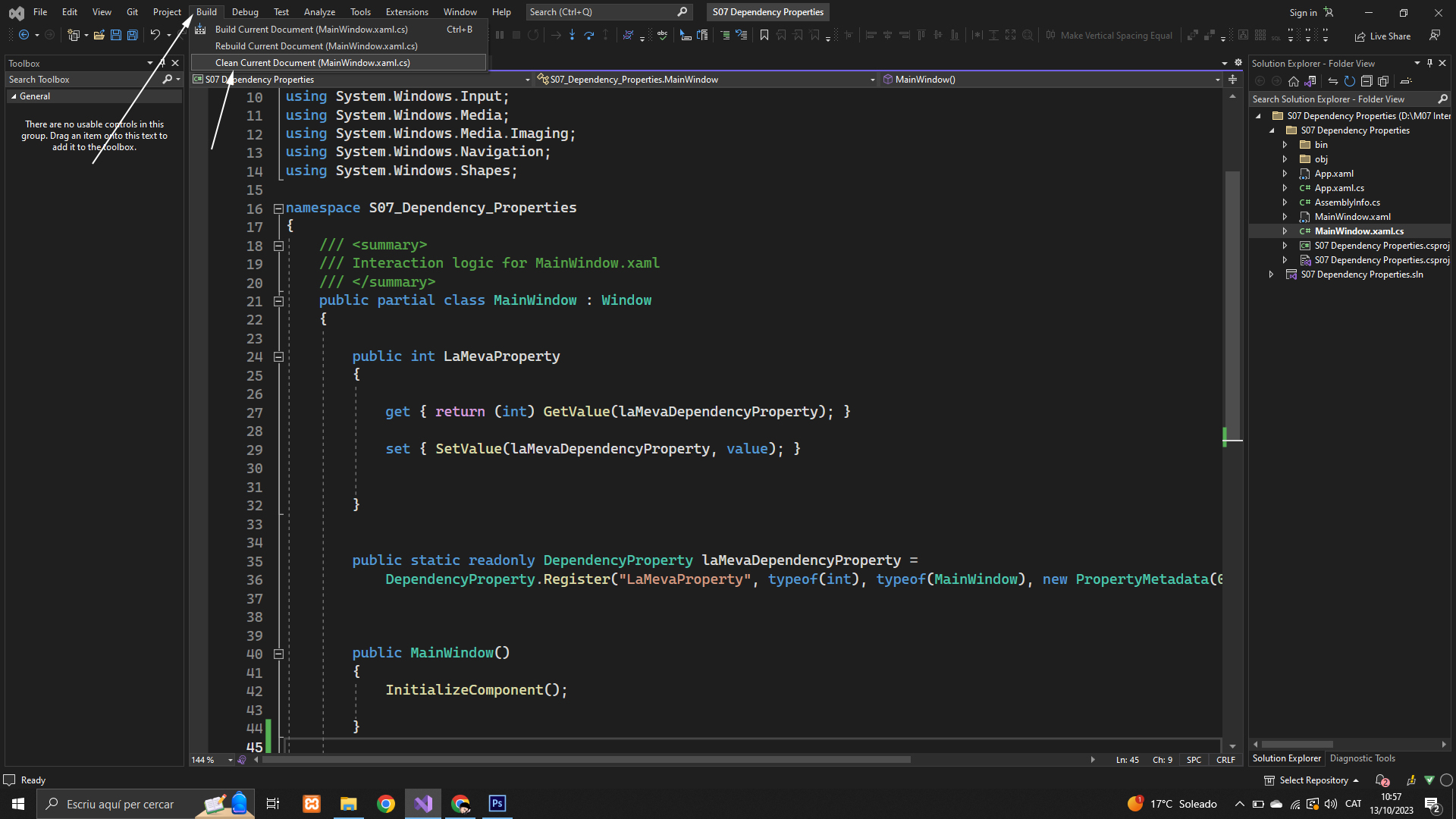The width and height of the screenshot is (1456, 819).
Task: Click the Undo arrow icon
Action: pos(155,35)
